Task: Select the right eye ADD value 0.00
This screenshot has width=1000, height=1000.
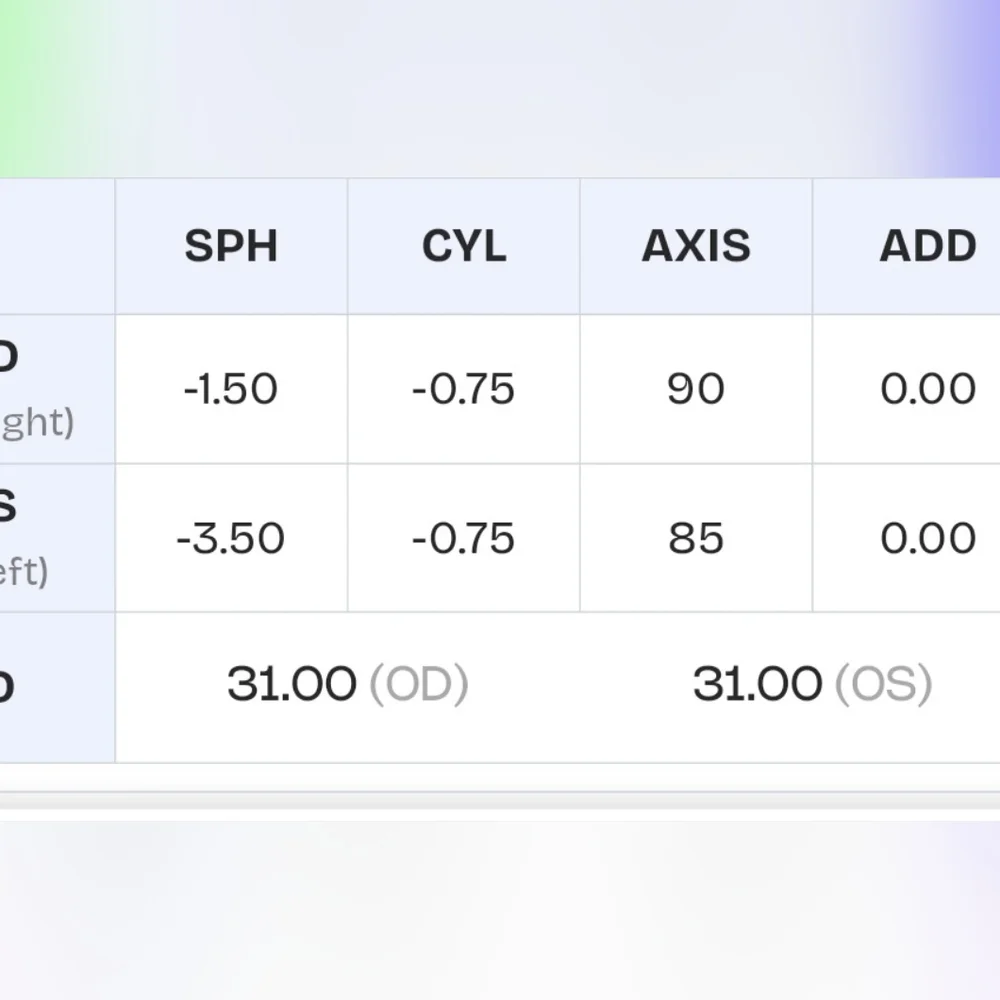Action: (x=928, y=389)
